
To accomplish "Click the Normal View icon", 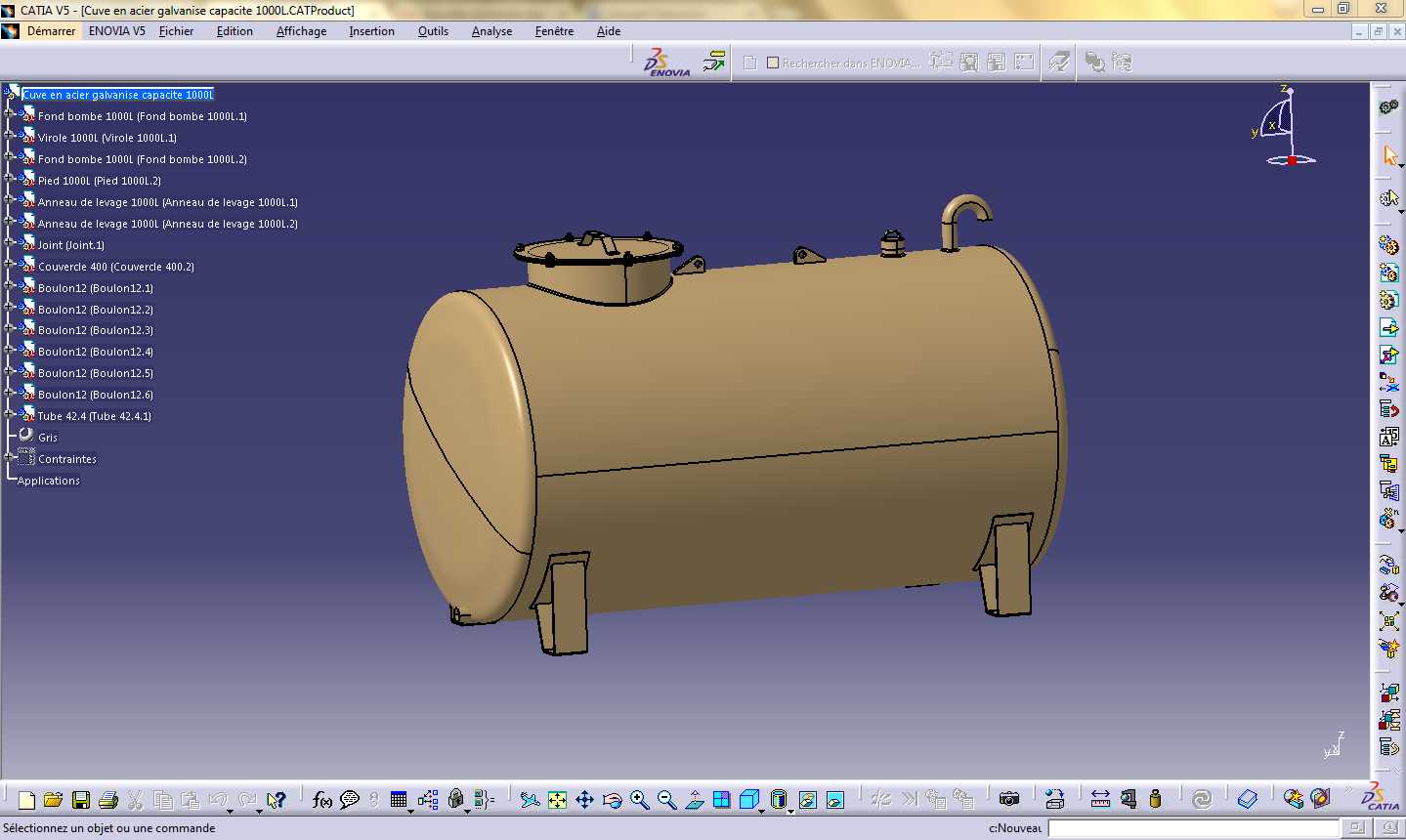I will tap(695, 800).
